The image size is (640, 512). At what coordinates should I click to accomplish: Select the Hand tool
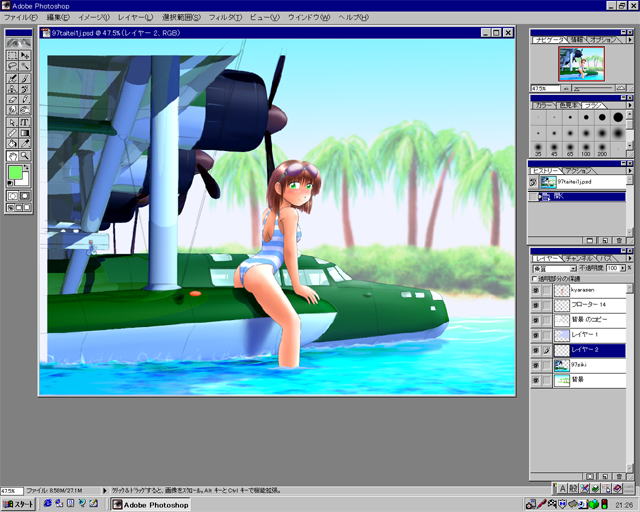click(x=13, y=156)
